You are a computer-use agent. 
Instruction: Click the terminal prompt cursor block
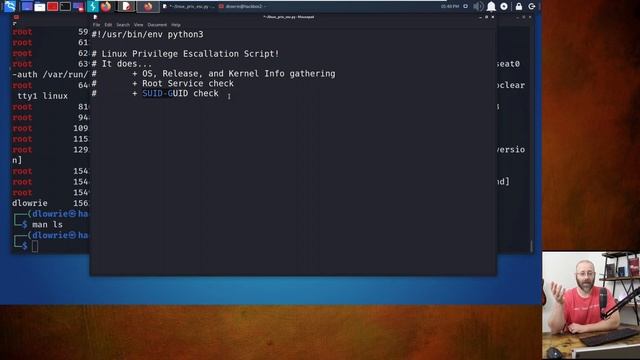(x=35, y=246)
